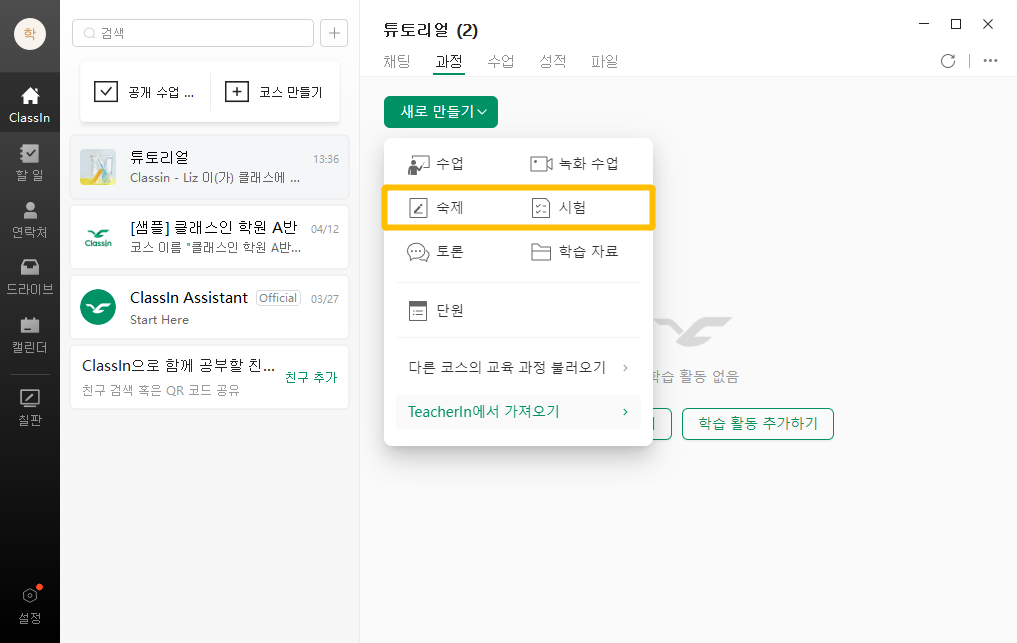Click the 튜토리얼 (2) course title

tap(431, 30)
